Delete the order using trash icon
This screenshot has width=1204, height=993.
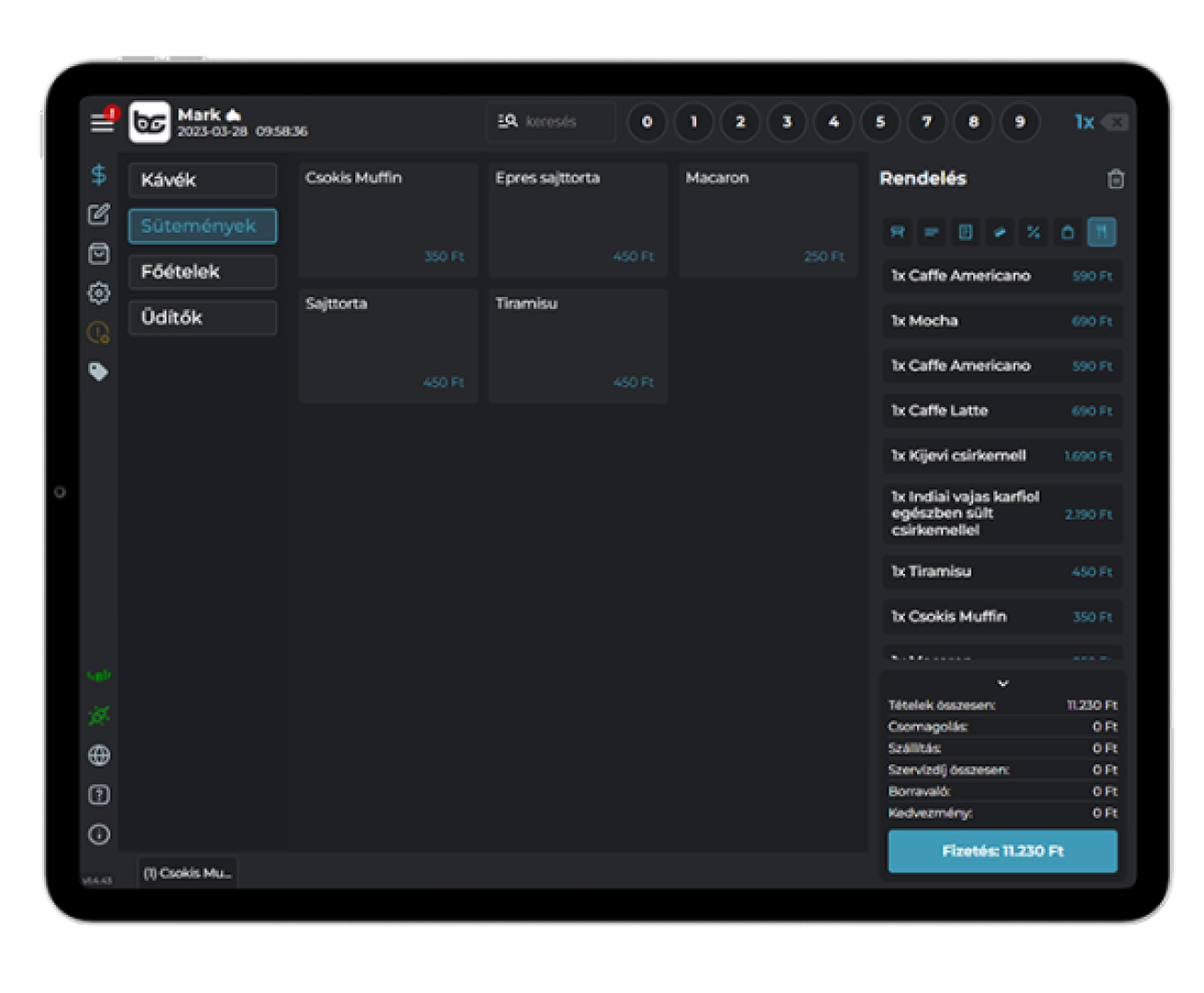[1115, 179]
